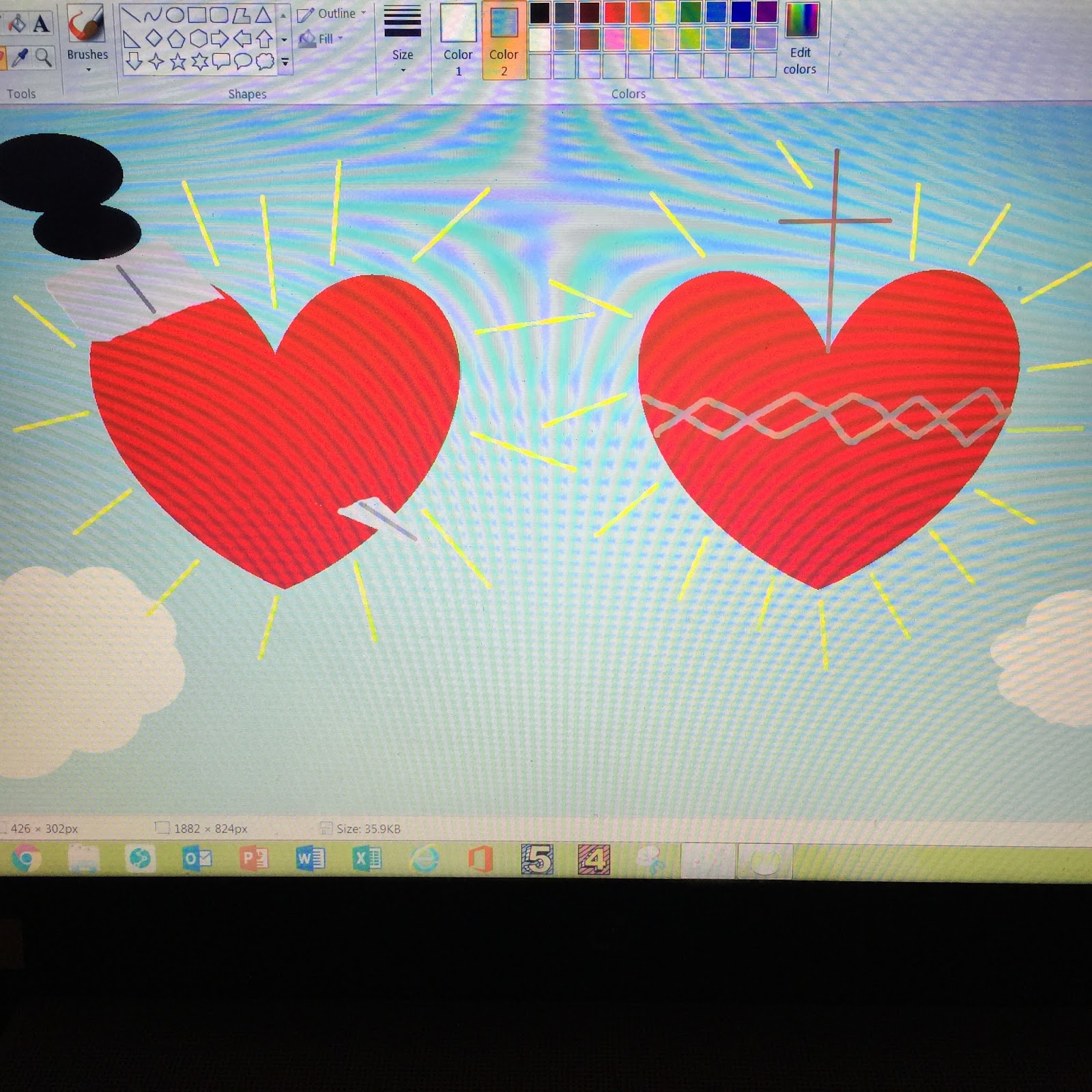
Task: Open Edit colors dialog
Action: [800, 40]
